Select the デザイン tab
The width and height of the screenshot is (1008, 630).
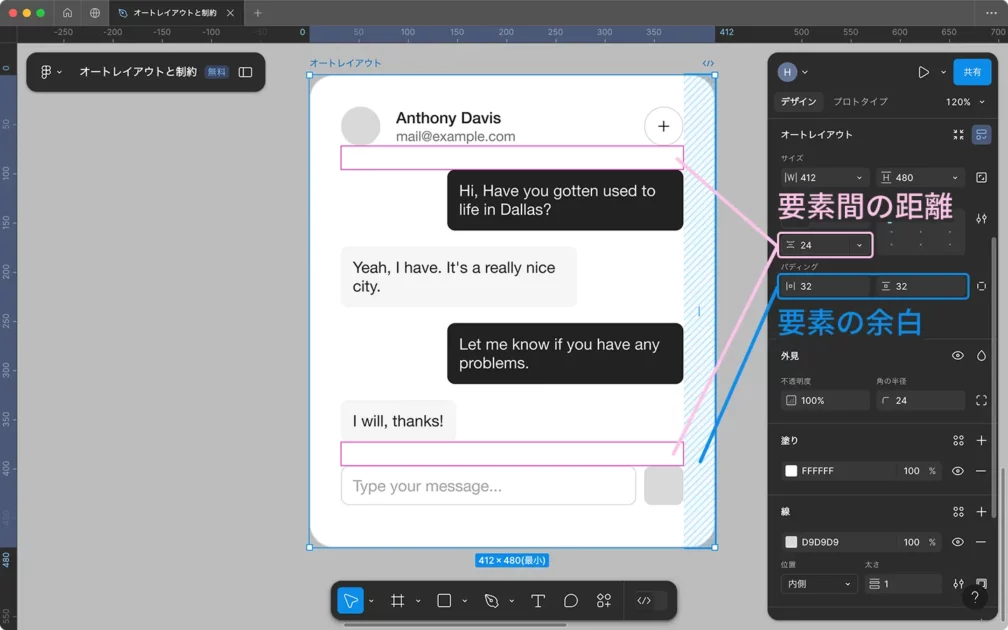(x=799, y=102)
